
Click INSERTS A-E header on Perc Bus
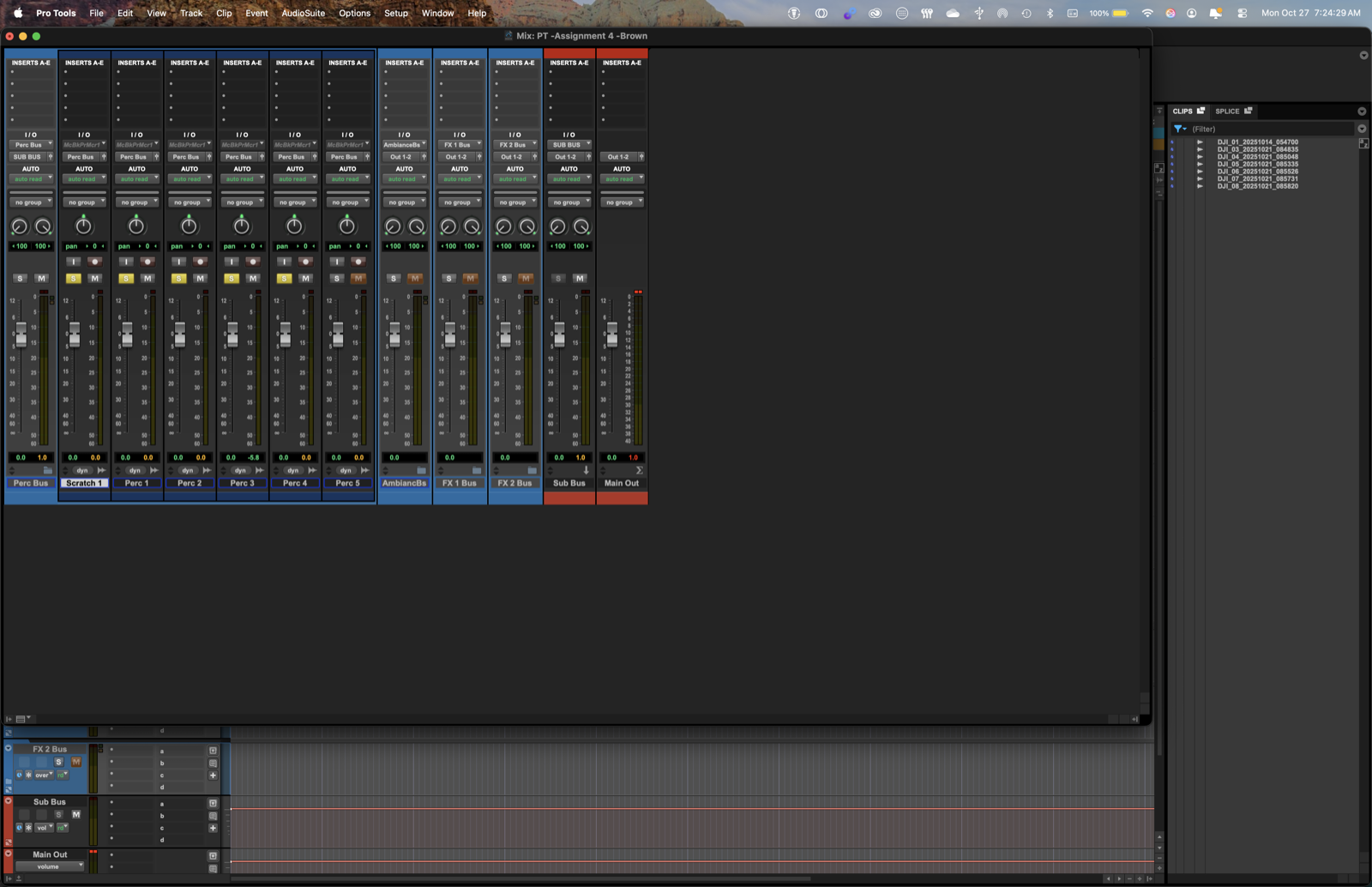pos(31,63)
